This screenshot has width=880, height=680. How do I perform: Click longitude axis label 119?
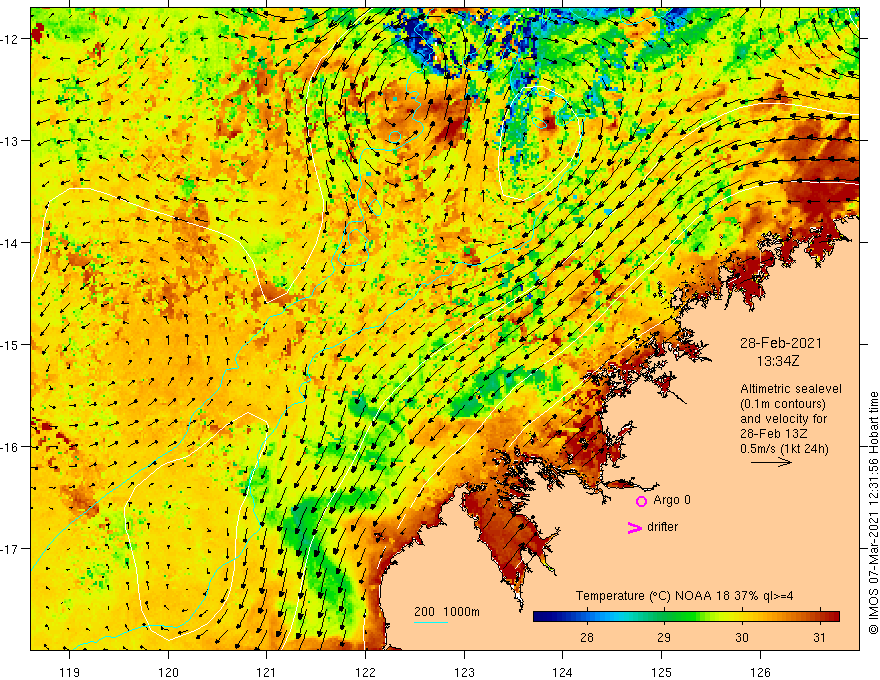70,672
